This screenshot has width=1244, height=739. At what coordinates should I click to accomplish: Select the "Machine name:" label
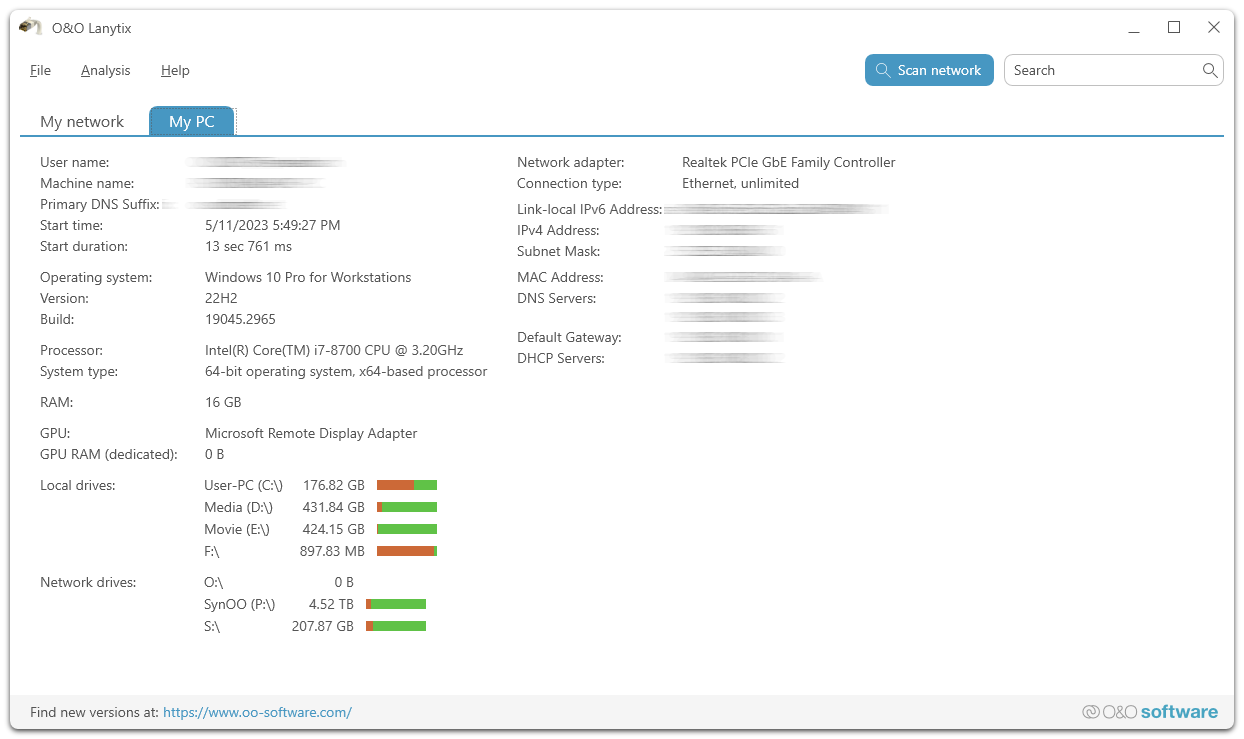[x=87, y=183]
